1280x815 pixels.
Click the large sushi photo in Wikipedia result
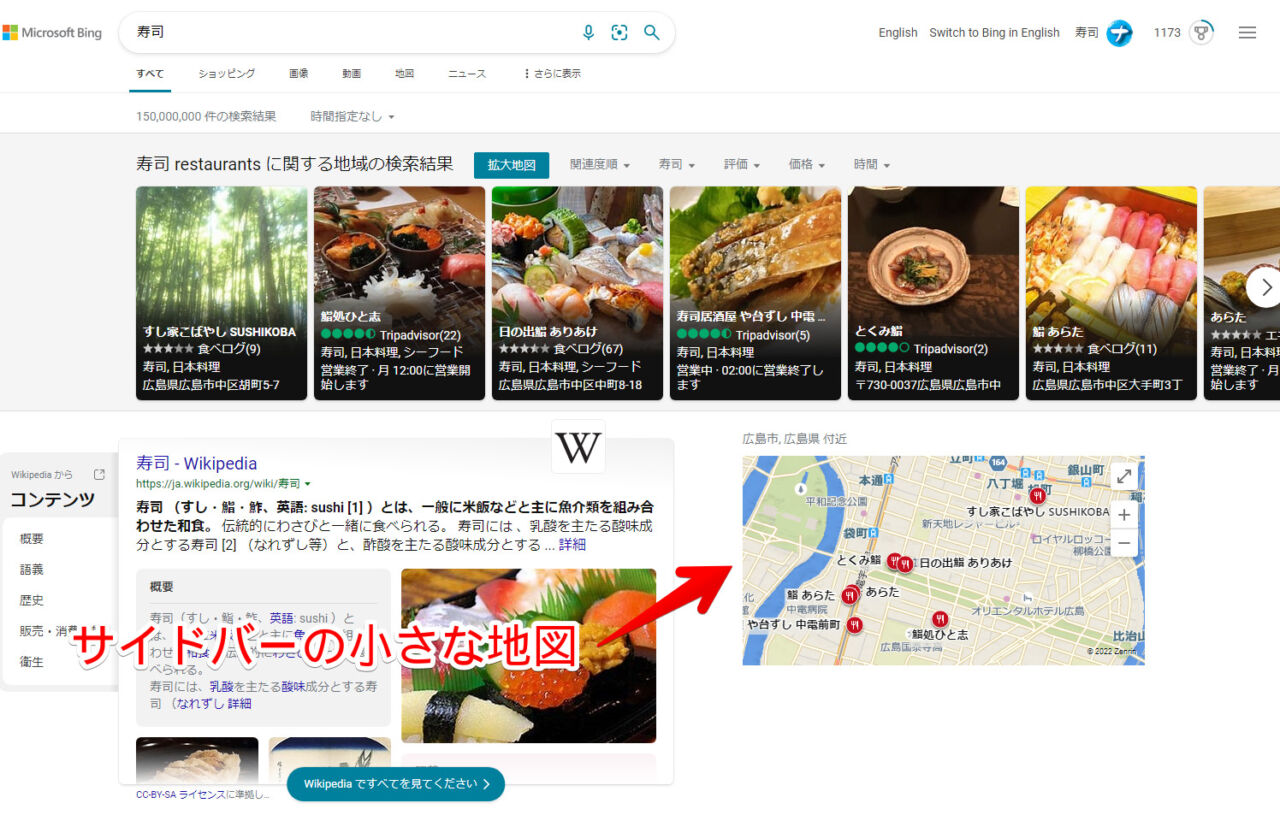click(529, 656)
